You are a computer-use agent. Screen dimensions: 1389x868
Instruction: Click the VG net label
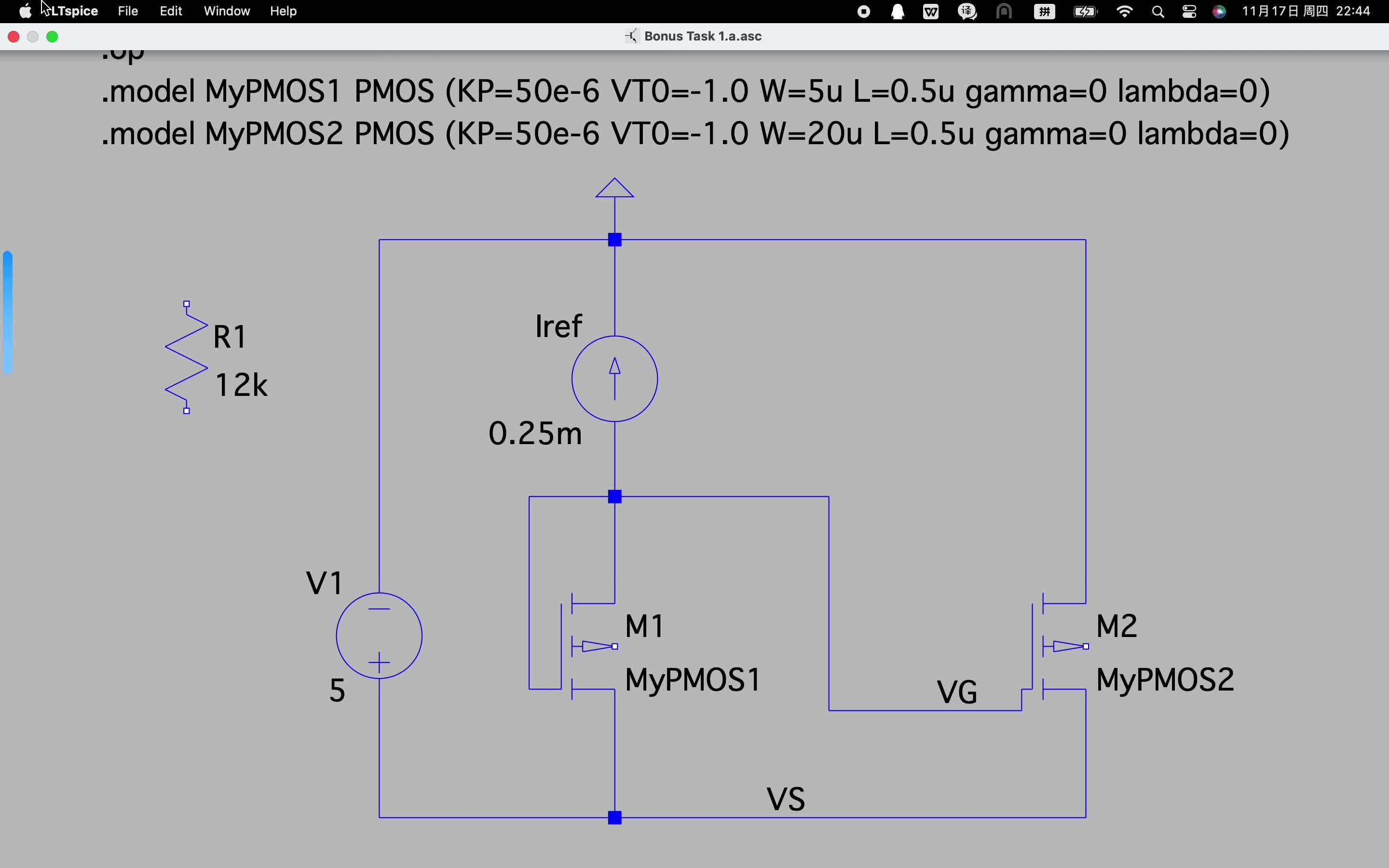[x=957, y=692]
